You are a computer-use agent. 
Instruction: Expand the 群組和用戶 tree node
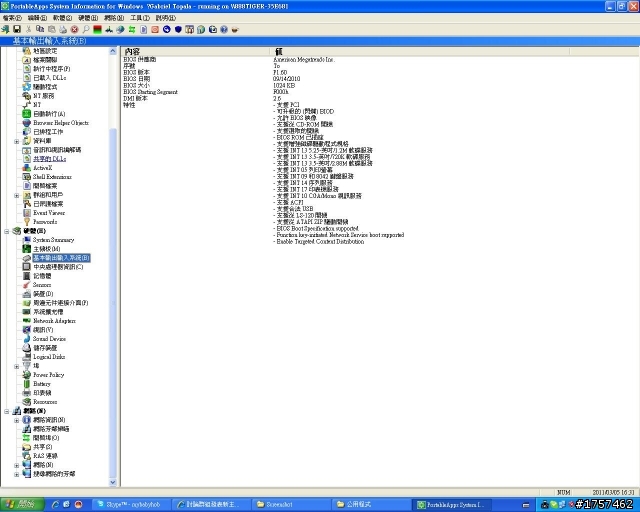coord(16,195)
